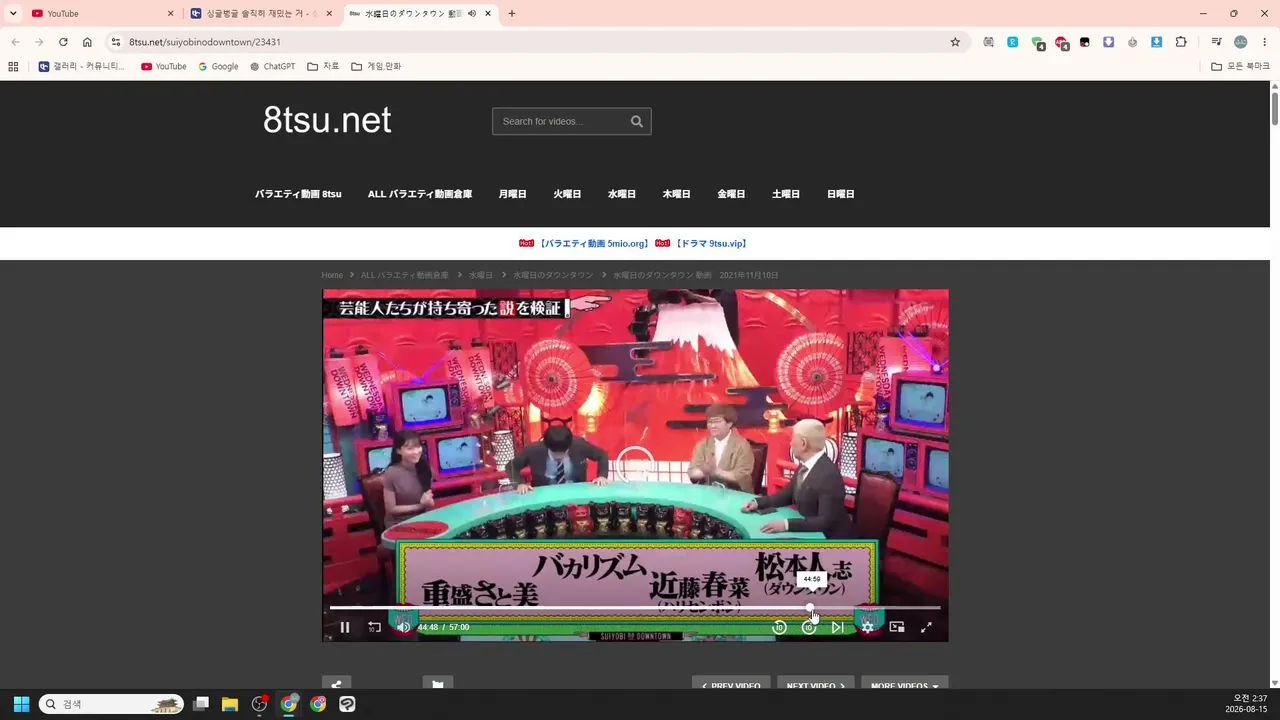Image resolution: width=1280 pixels, height=720 pixels.
Task: Click the flag report icon below video
Action: 437,685
